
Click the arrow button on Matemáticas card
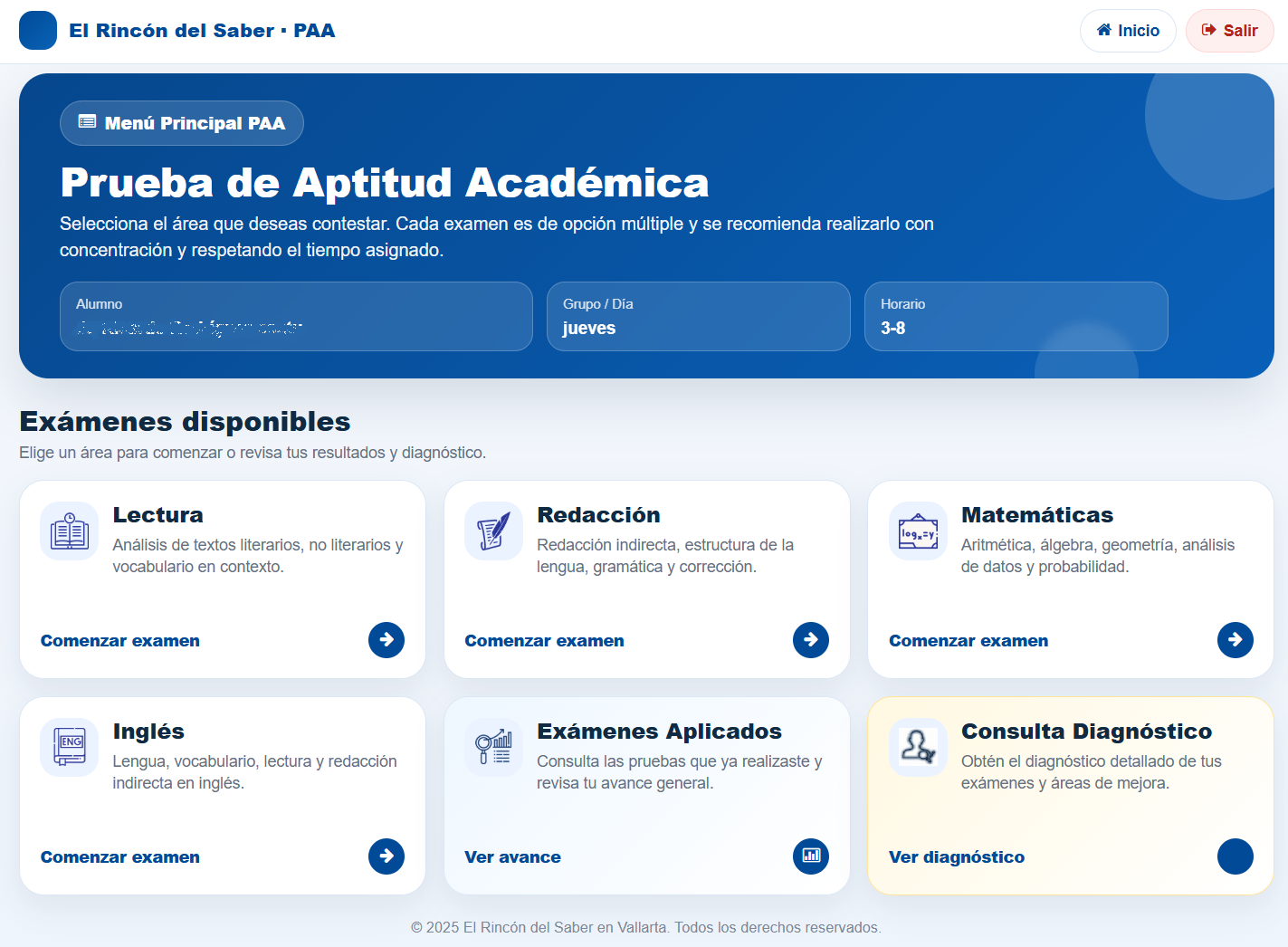pos(1236,640)
